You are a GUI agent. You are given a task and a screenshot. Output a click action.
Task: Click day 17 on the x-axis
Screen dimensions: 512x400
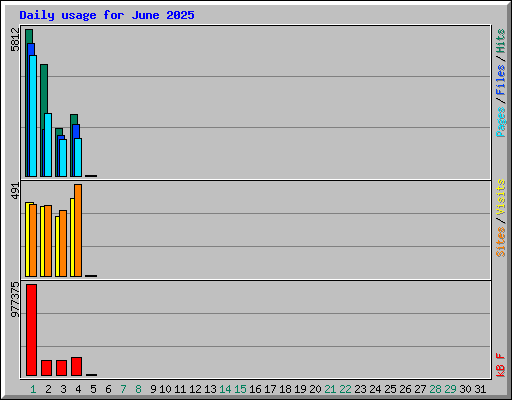pos(270,389)
